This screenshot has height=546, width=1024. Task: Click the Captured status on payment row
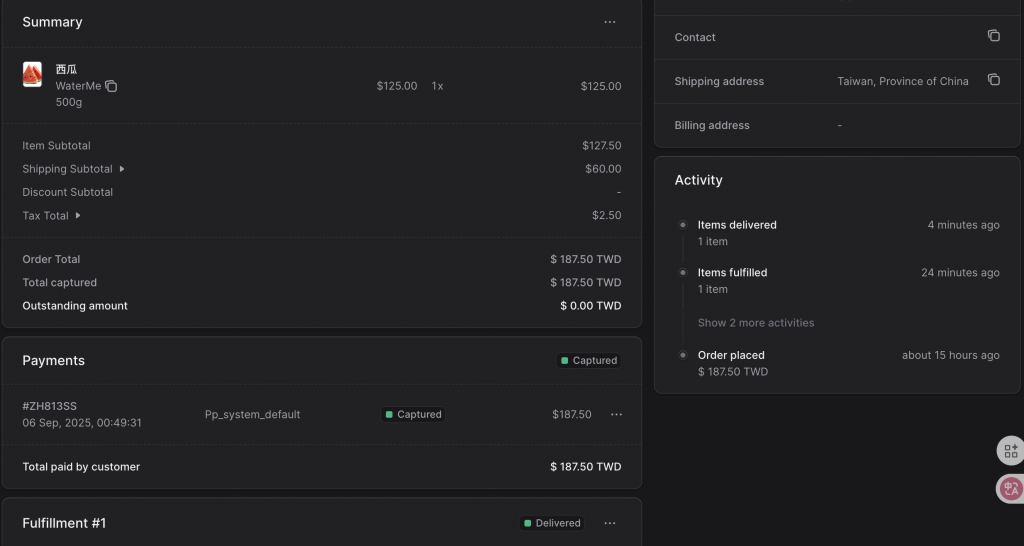coord(413,414)
